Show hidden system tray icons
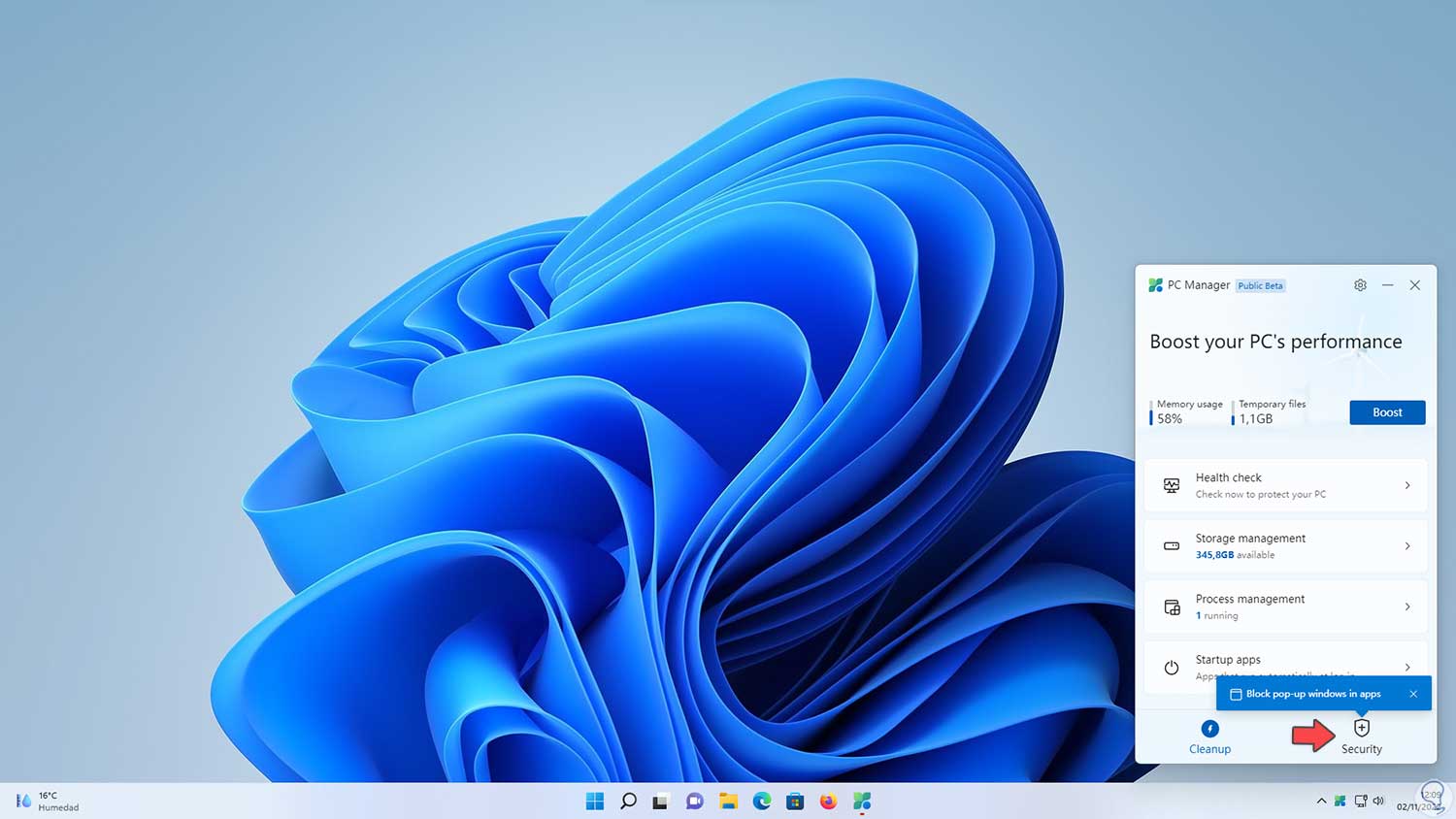This screenshot has width=1456, height=819. tap(1321, 802)
